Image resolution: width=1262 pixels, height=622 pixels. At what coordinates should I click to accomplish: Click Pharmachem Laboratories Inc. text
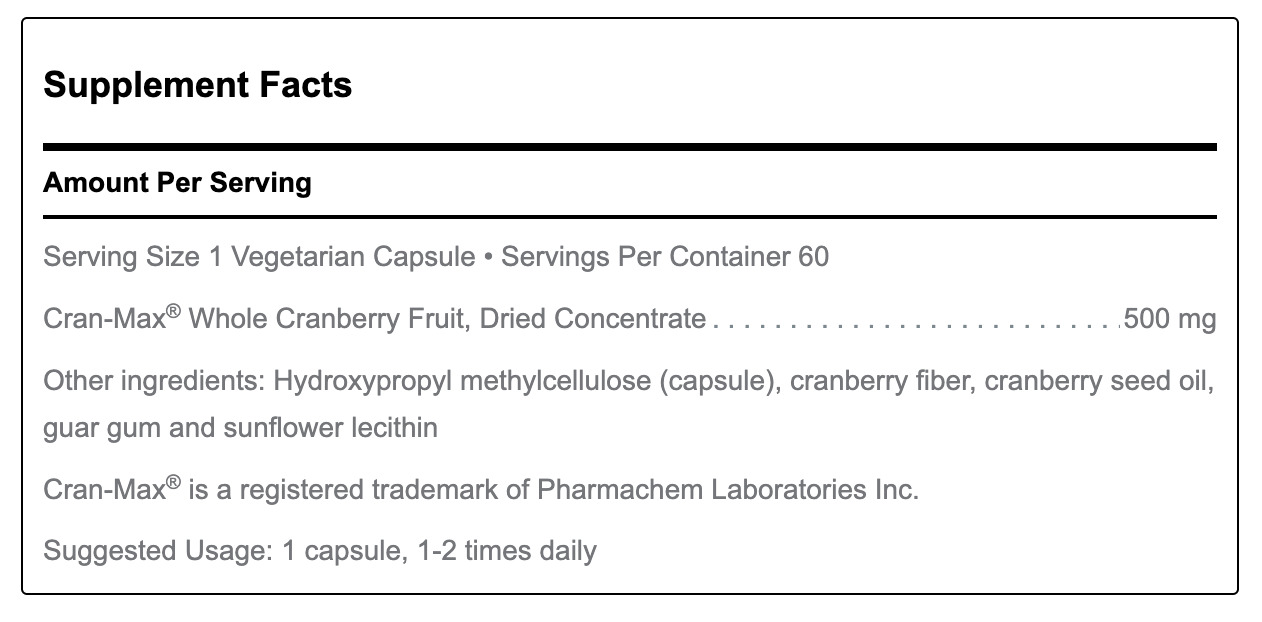tap(728, 490)
